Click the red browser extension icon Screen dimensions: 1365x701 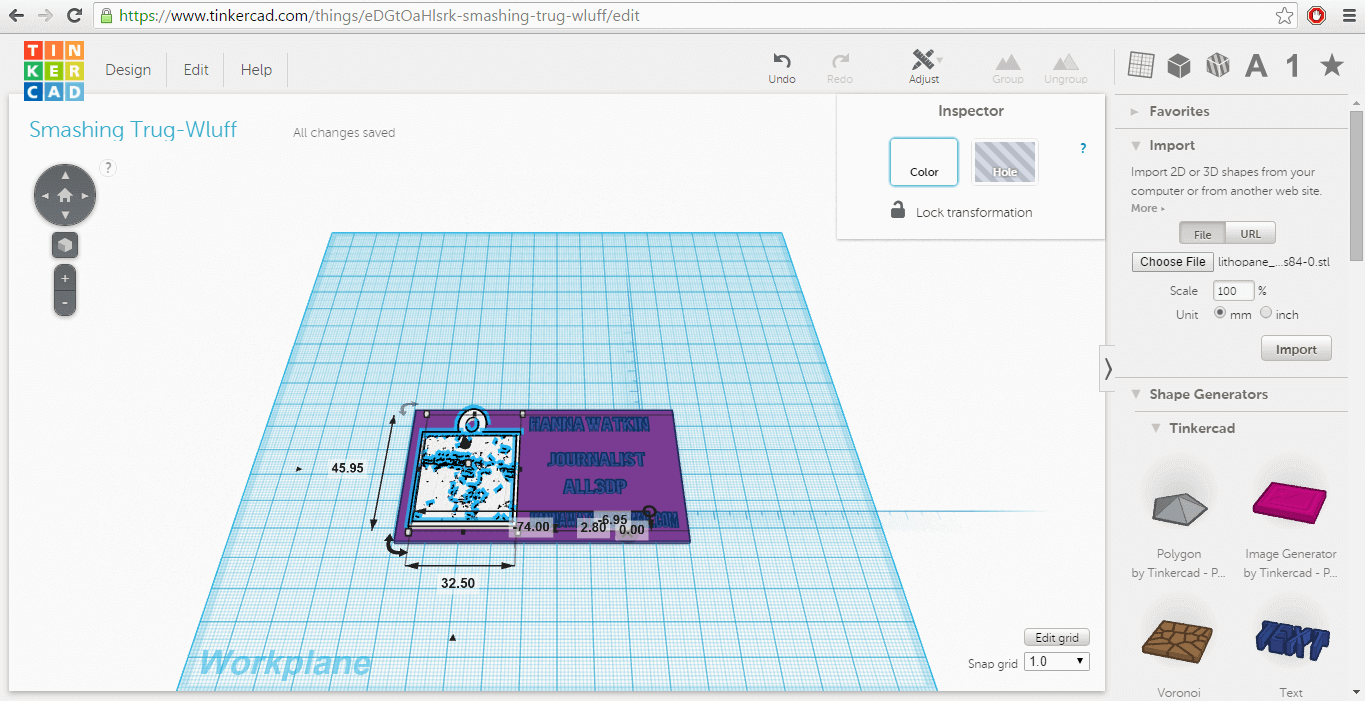coord(1317,15)
